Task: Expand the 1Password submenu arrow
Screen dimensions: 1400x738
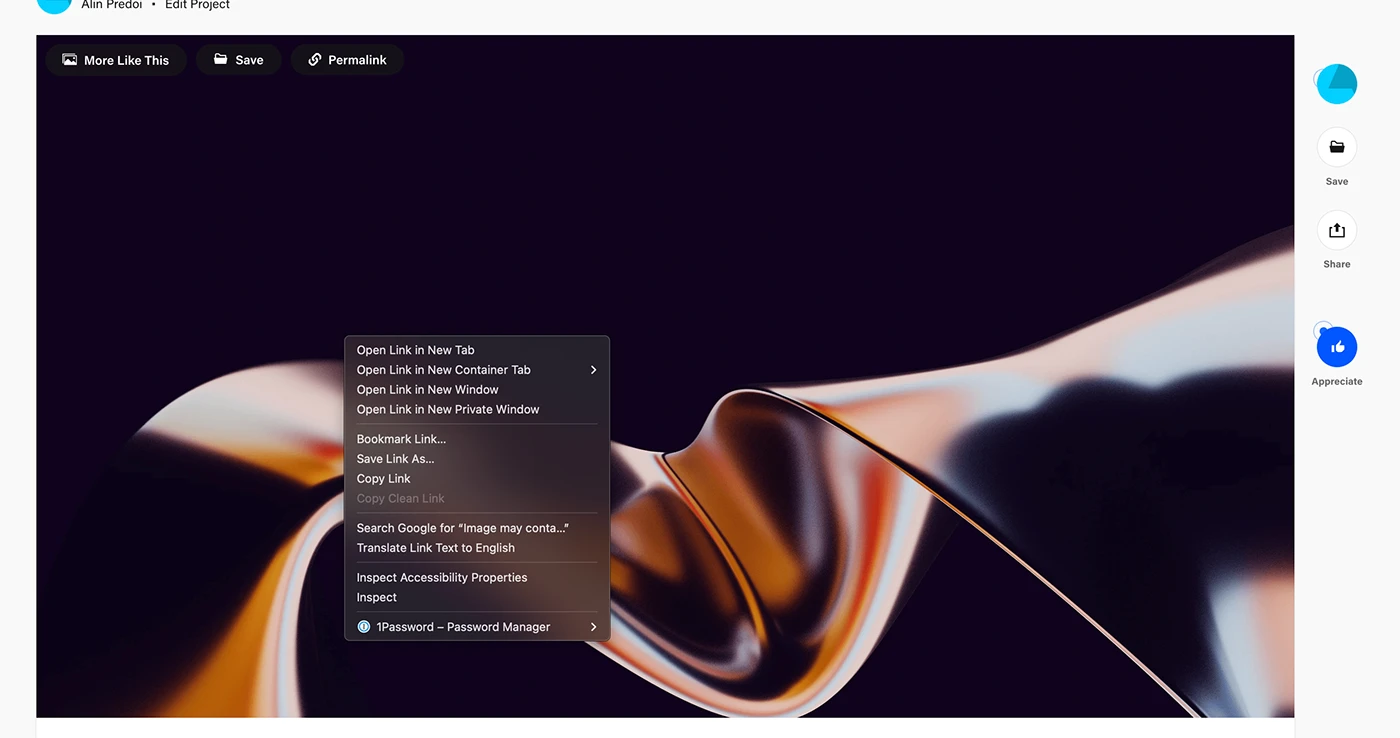Action: click(593, 627)
